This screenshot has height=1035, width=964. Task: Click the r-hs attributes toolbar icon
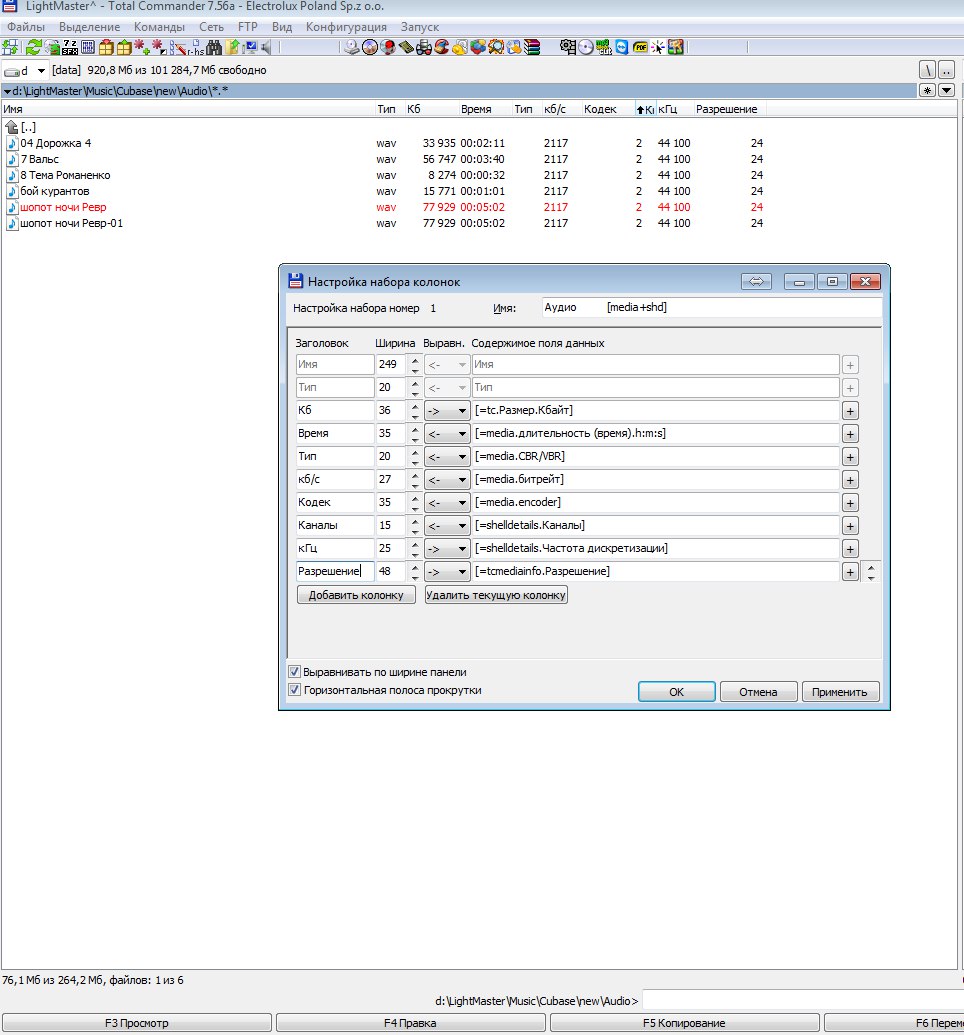point(196,47)
